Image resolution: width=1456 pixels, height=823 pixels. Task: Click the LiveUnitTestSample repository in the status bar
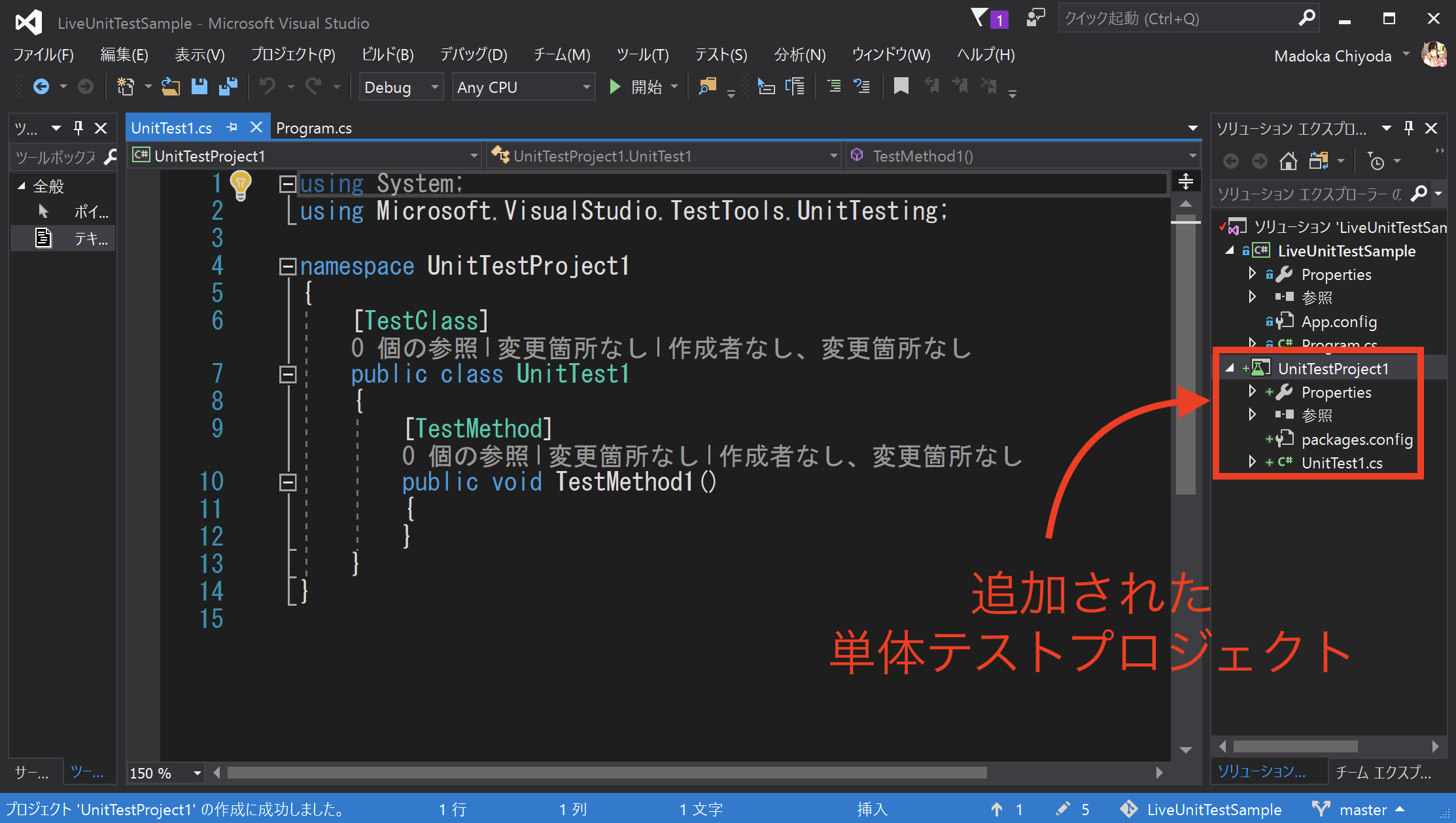pyautogui.click(x=1200, y=809)
